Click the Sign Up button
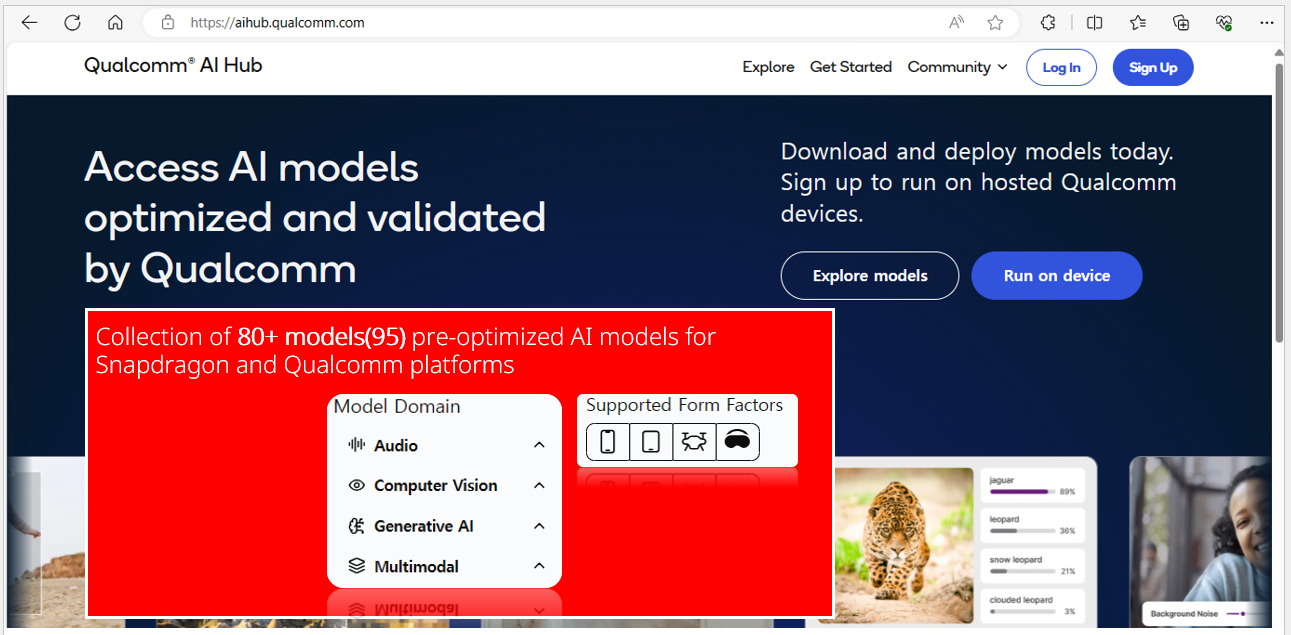The image size is (1291, 635). pos(1153,67)
